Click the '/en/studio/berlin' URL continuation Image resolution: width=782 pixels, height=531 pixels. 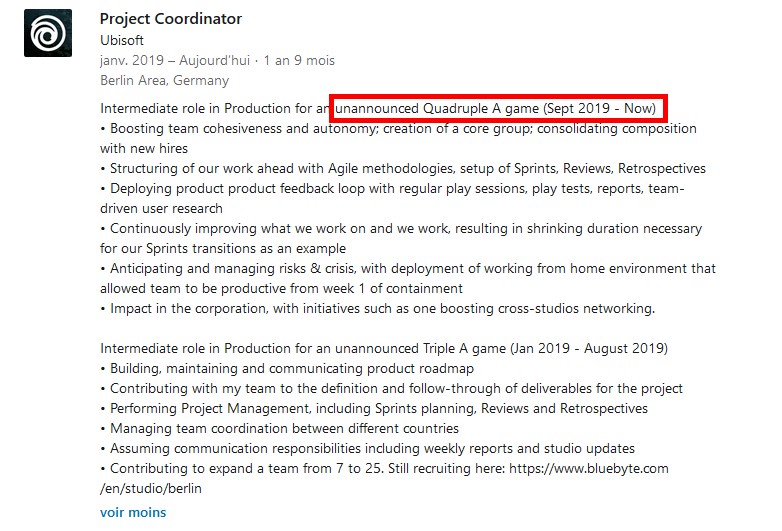coord(151,489)
